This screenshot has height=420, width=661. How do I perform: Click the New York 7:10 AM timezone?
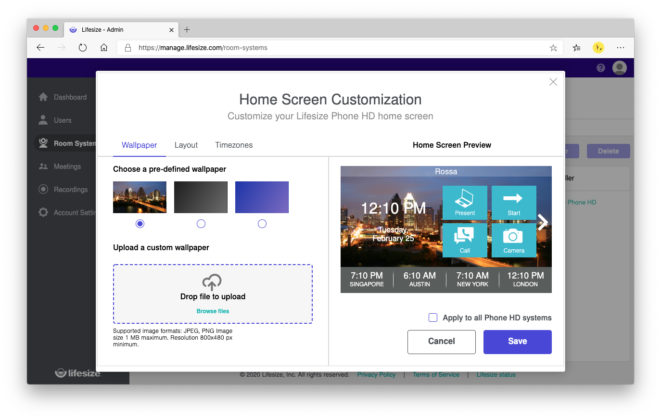tap(472, 279)
